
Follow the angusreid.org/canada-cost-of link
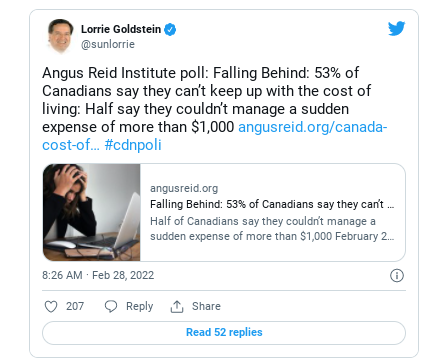pos(215,136)
